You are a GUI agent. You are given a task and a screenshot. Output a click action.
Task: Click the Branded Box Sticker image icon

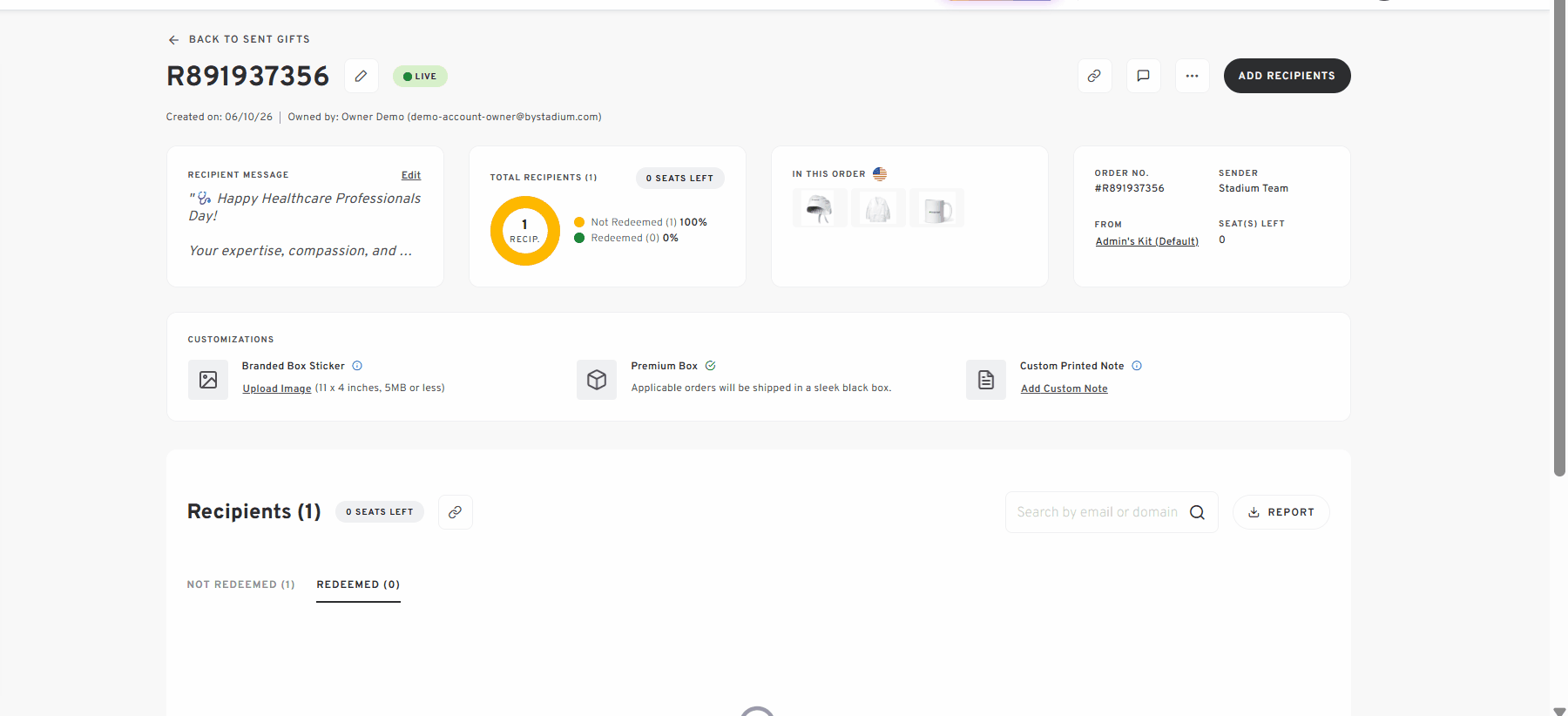point(208,380)
